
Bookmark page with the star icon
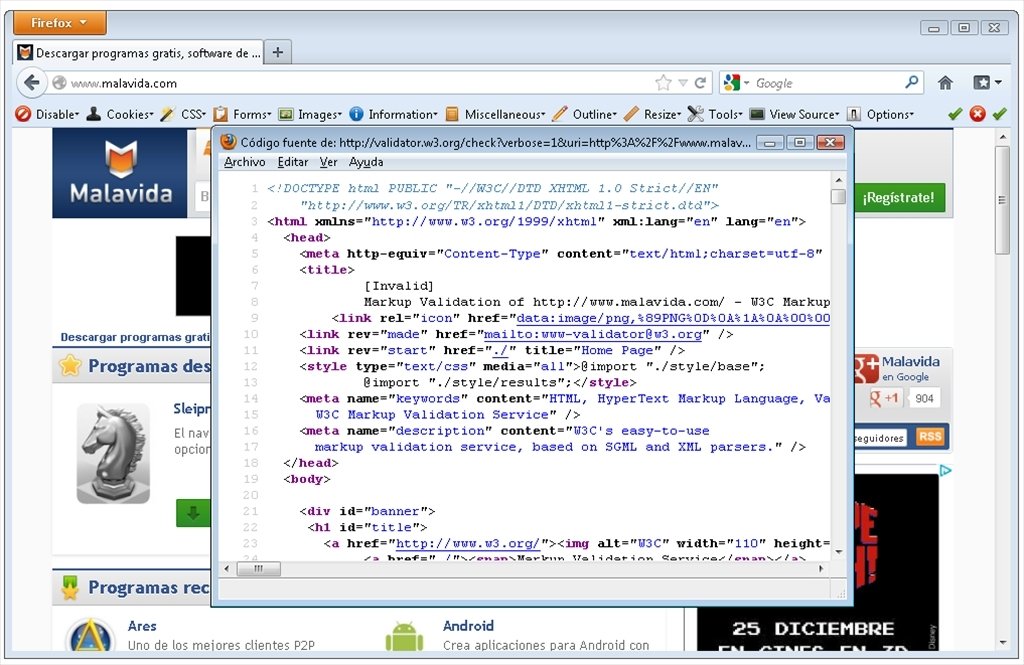(663, 83)
